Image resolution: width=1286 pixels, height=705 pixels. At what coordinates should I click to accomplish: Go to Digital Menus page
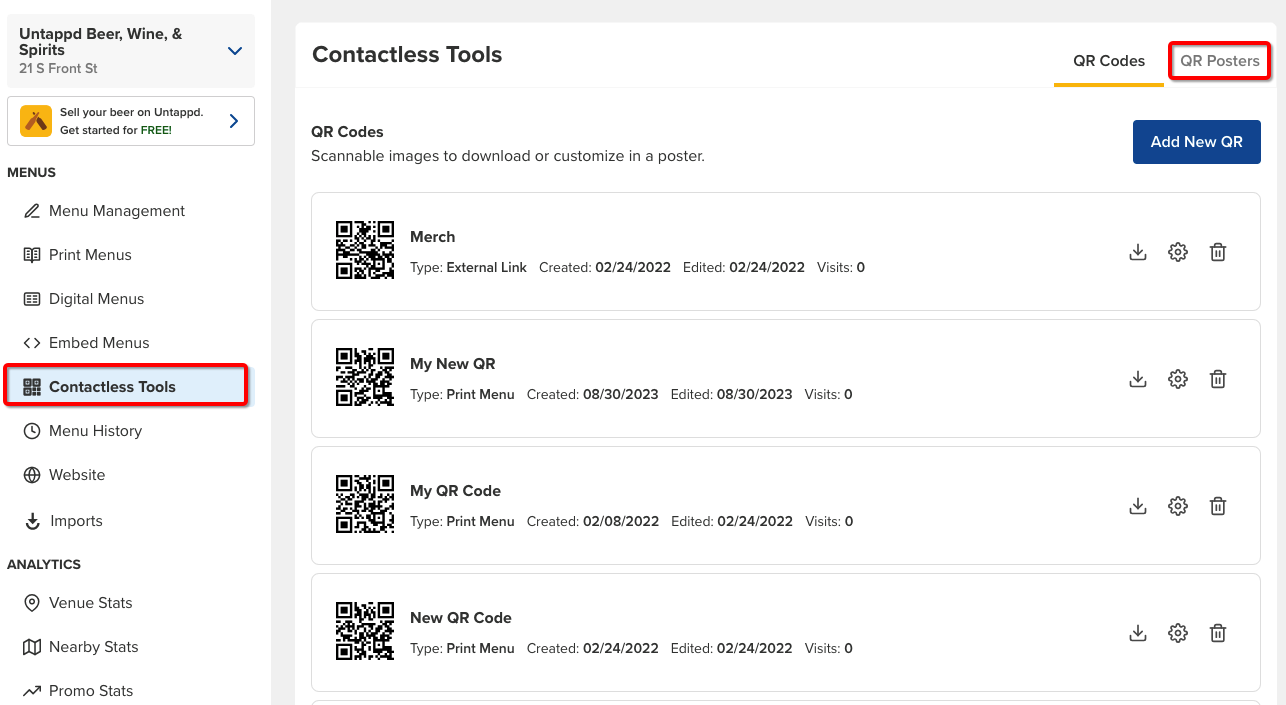[x=96, y=299]
